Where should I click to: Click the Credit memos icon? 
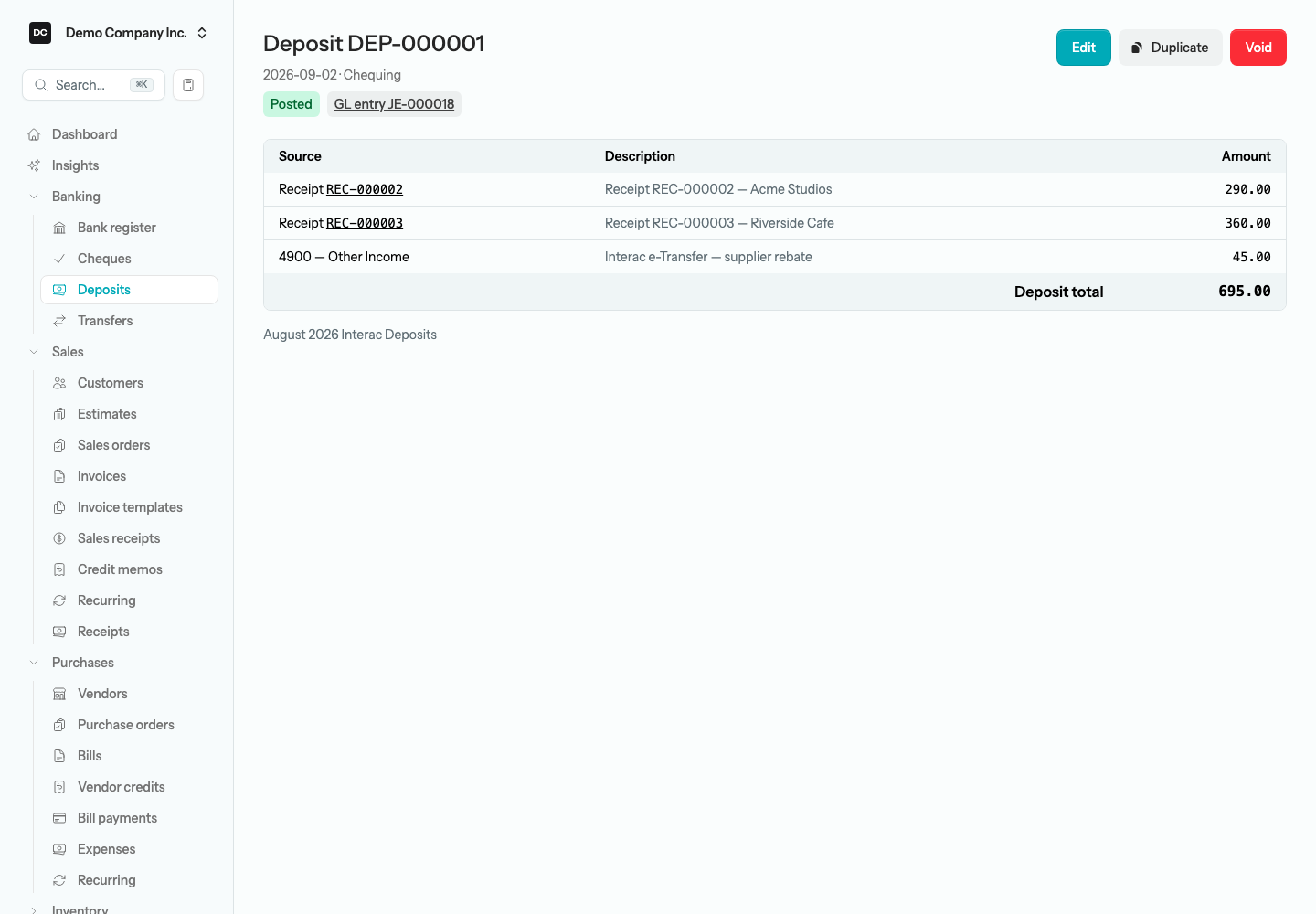click(59, 569)
